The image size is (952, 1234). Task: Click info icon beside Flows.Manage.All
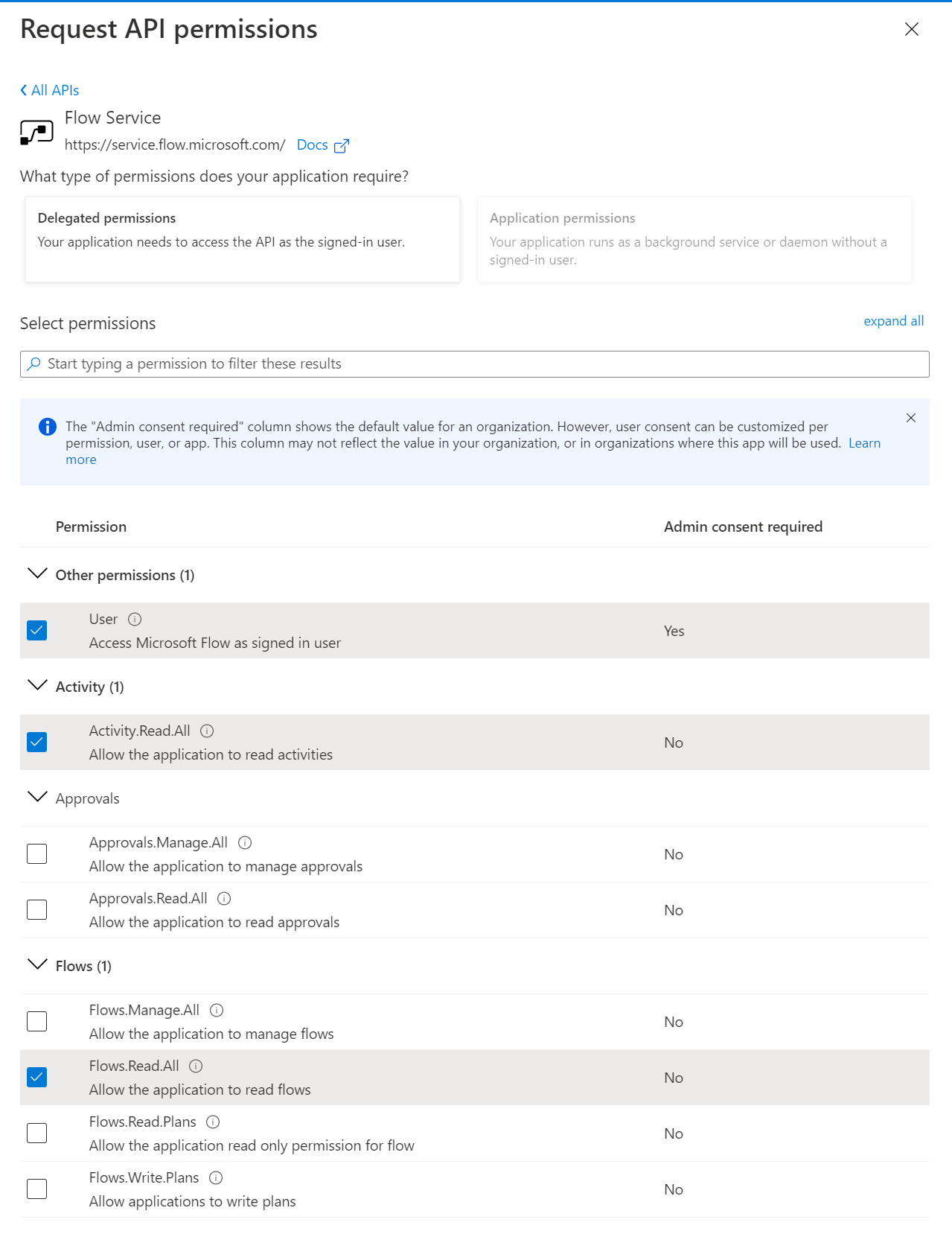pyautogui.click(x=217, y=1010)
